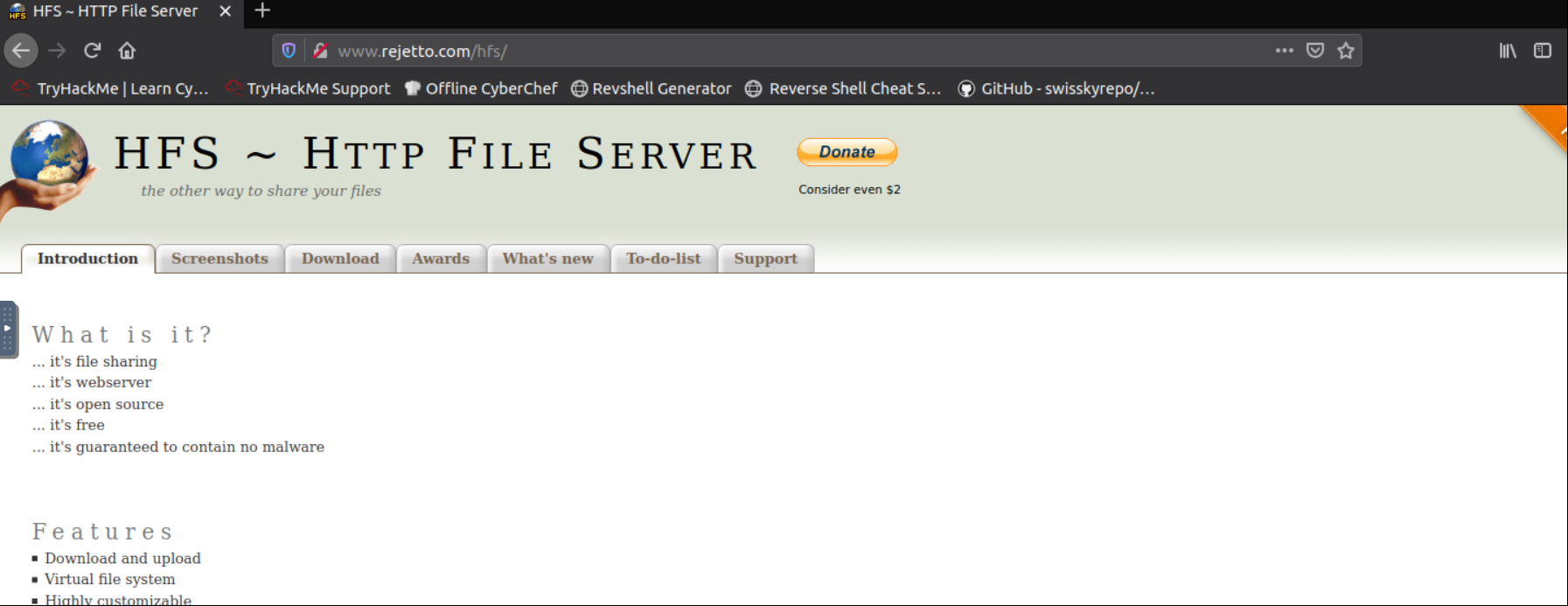1568x606 pixels.
Task: Open a new browser tab
Action: (x=262, y=11)
